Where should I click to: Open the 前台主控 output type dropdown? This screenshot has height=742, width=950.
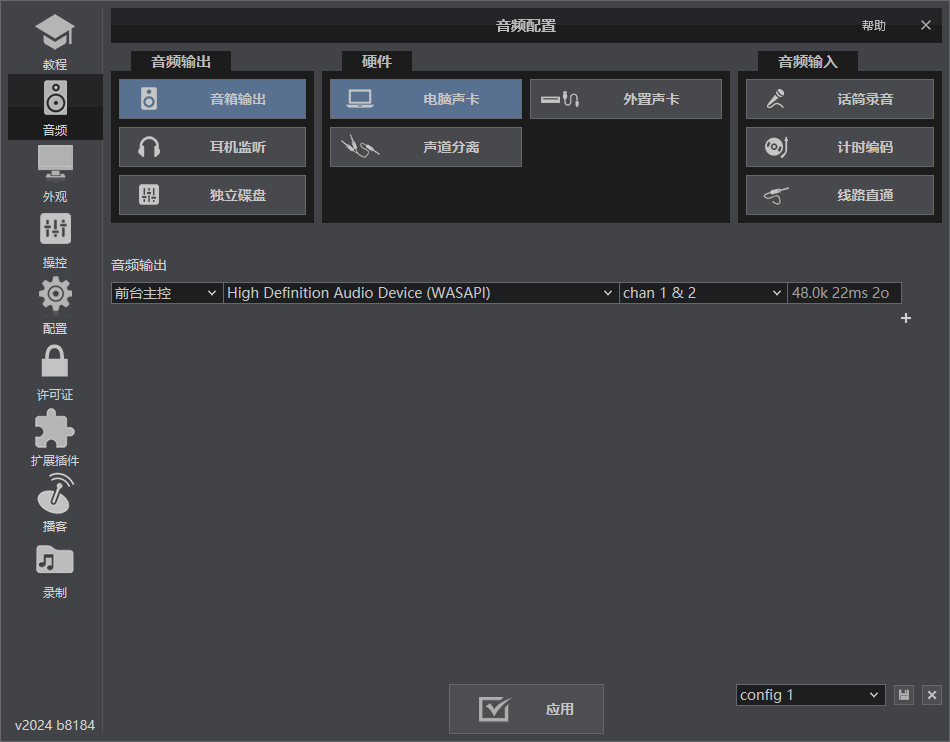pyautogui.click(x=167, y=293)
